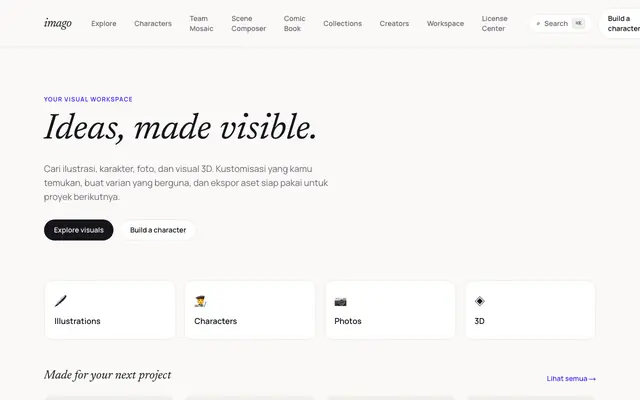This screenshot has width=640, height=400.
Task: Click Build a character button below hero text
Action: pos(158,230)
